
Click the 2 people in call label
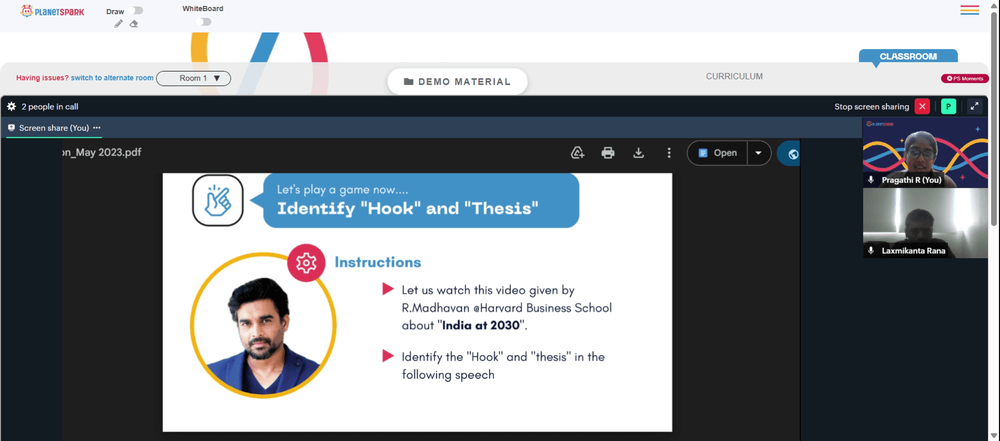click(50, 107)
